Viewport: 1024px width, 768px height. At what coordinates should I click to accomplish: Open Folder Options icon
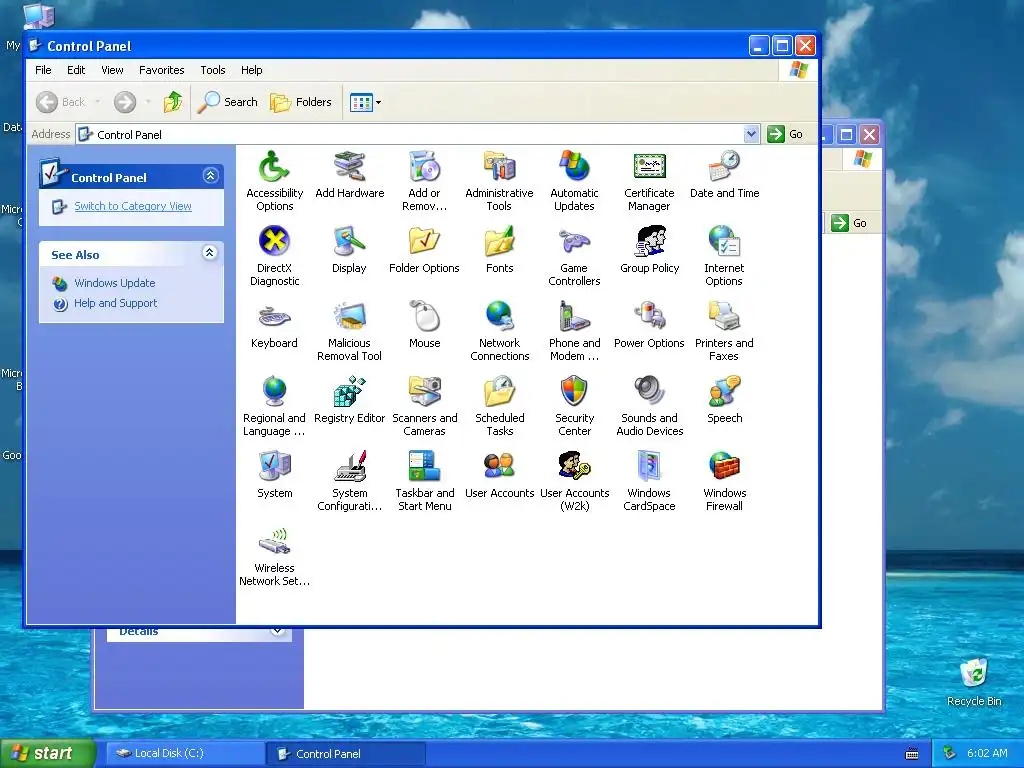click(x=424, y=242)
